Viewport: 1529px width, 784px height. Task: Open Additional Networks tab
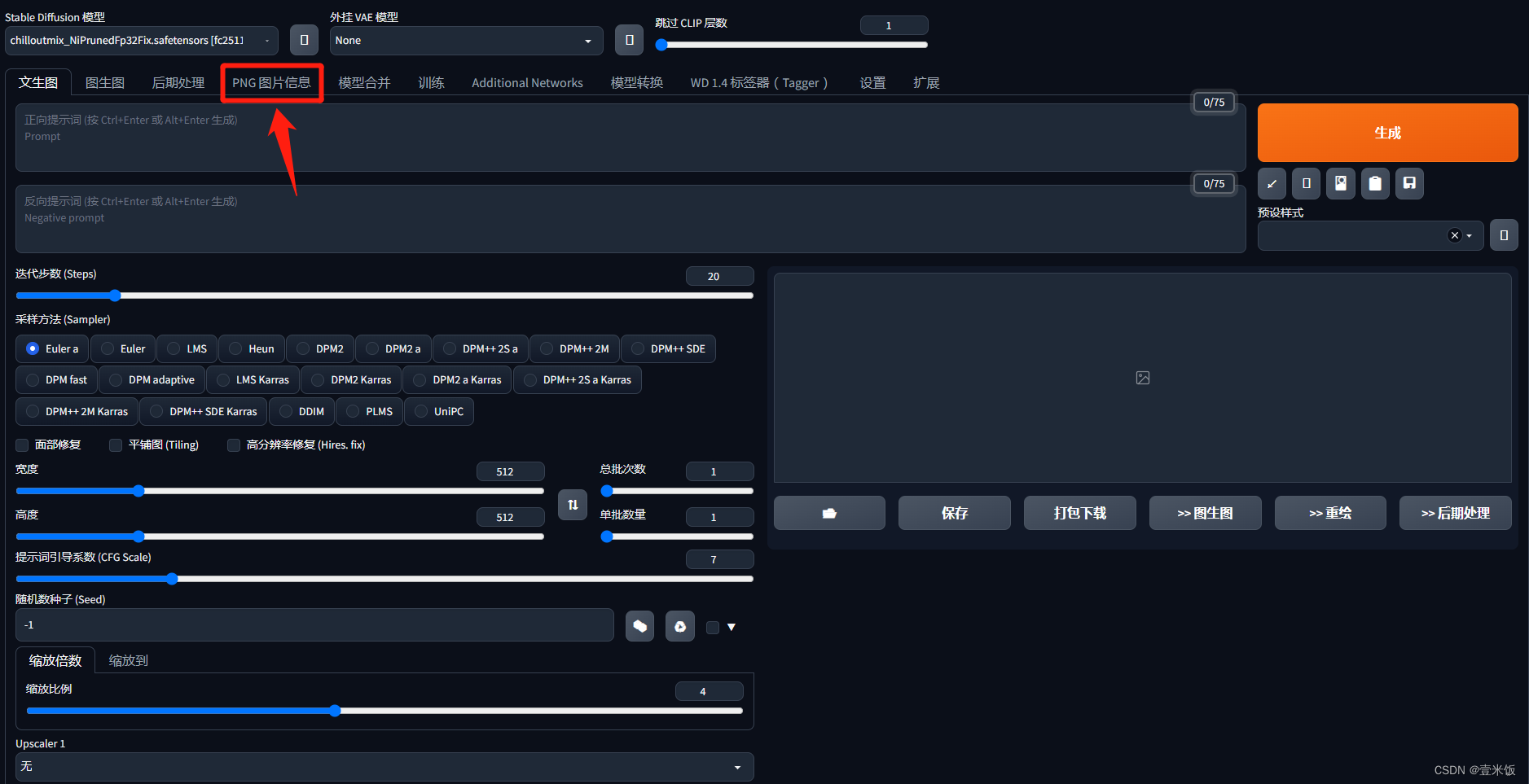(527, 83)
